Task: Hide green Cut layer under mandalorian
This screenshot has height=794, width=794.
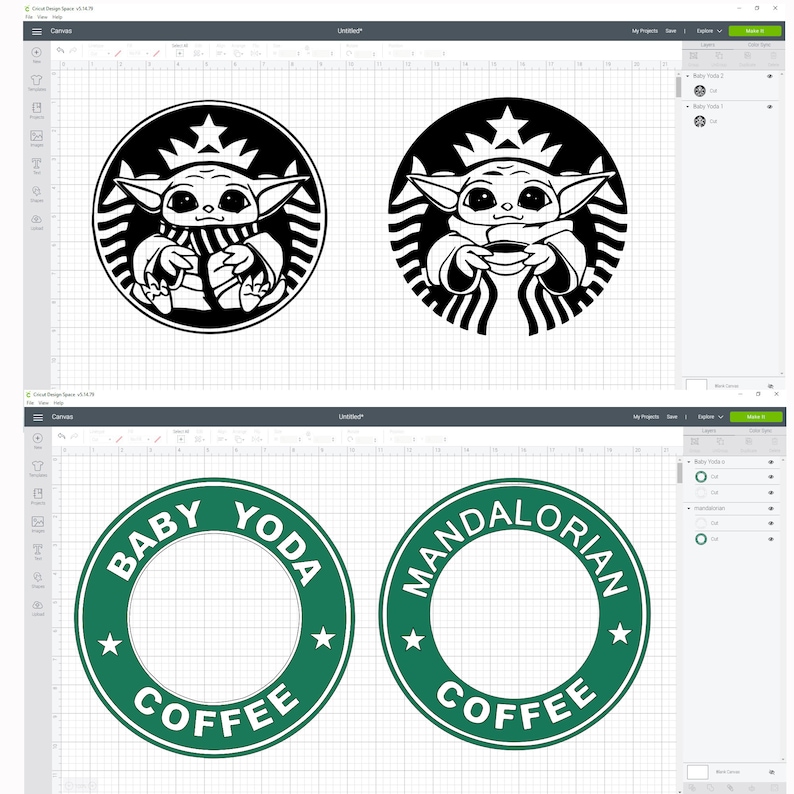Action: tap(771, 539)
